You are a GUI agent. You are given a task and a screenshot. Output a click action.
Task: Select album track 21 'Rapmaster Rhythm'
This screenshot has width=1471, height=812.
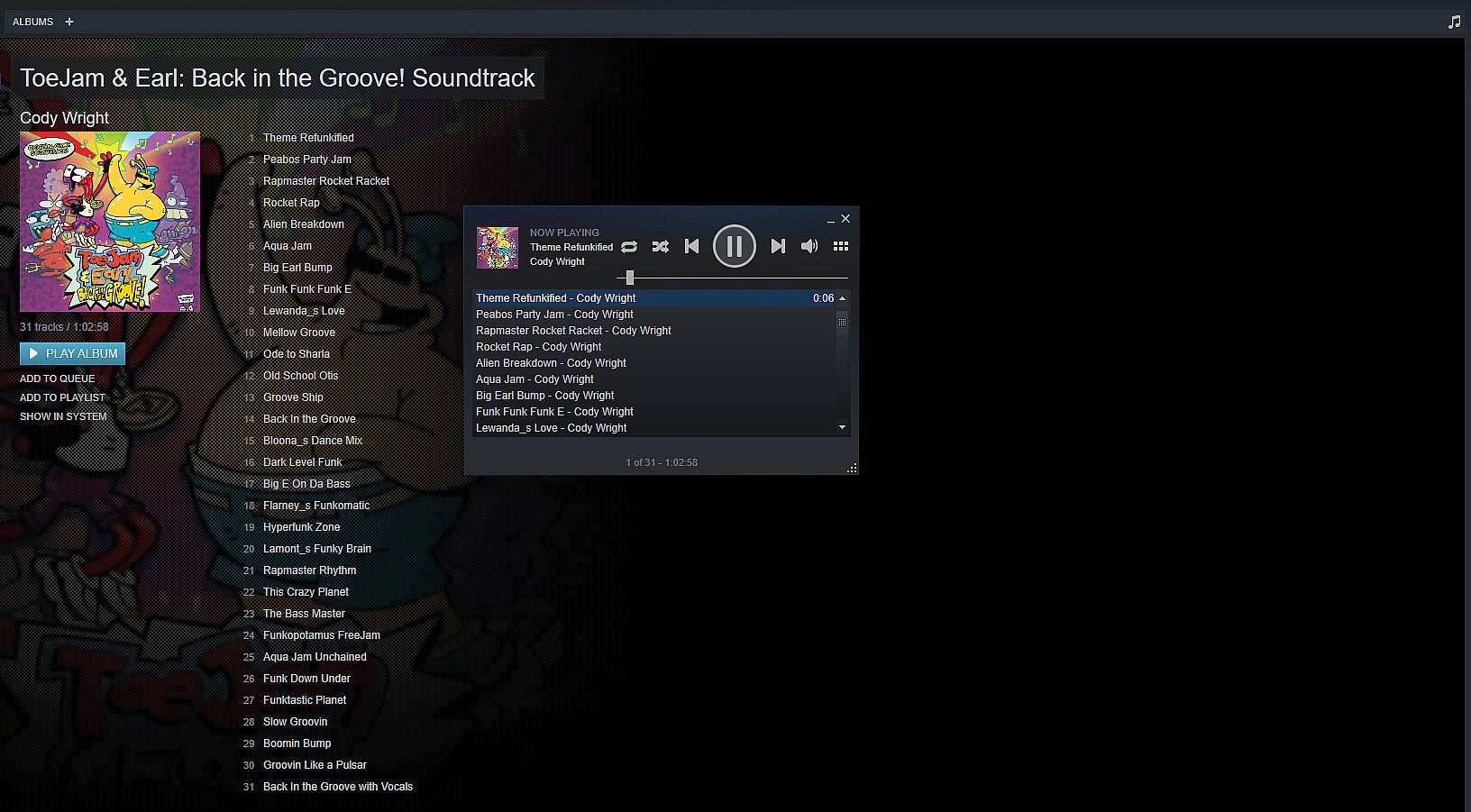[x=310, y=570]
